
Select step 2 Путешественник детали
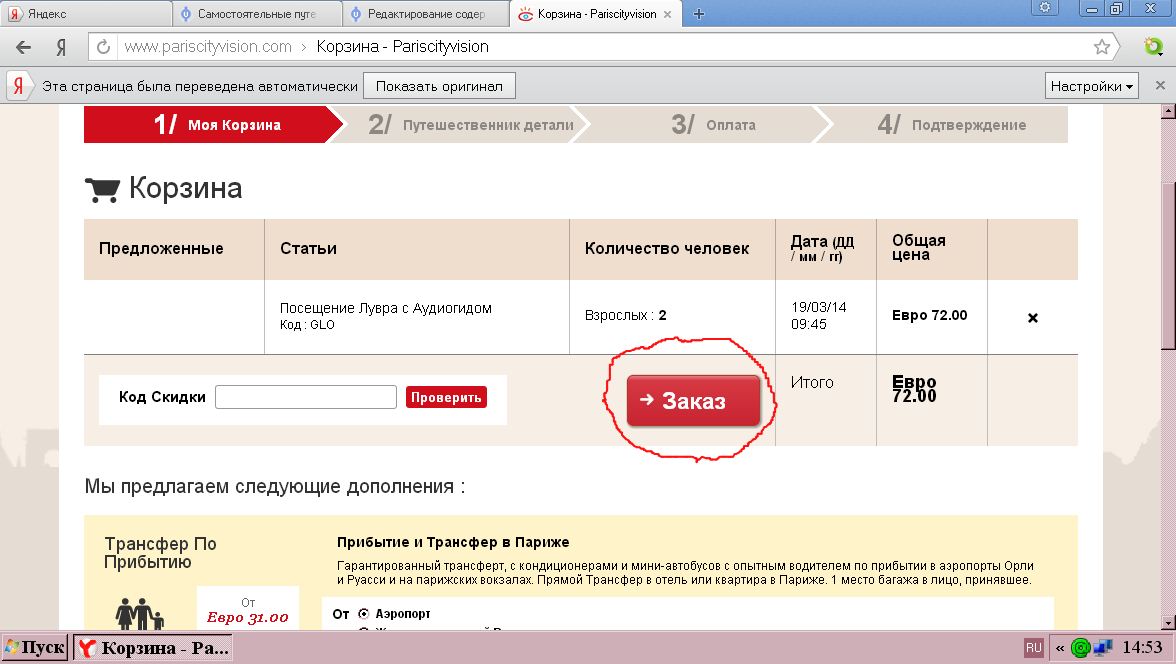[x=472, y=125]
